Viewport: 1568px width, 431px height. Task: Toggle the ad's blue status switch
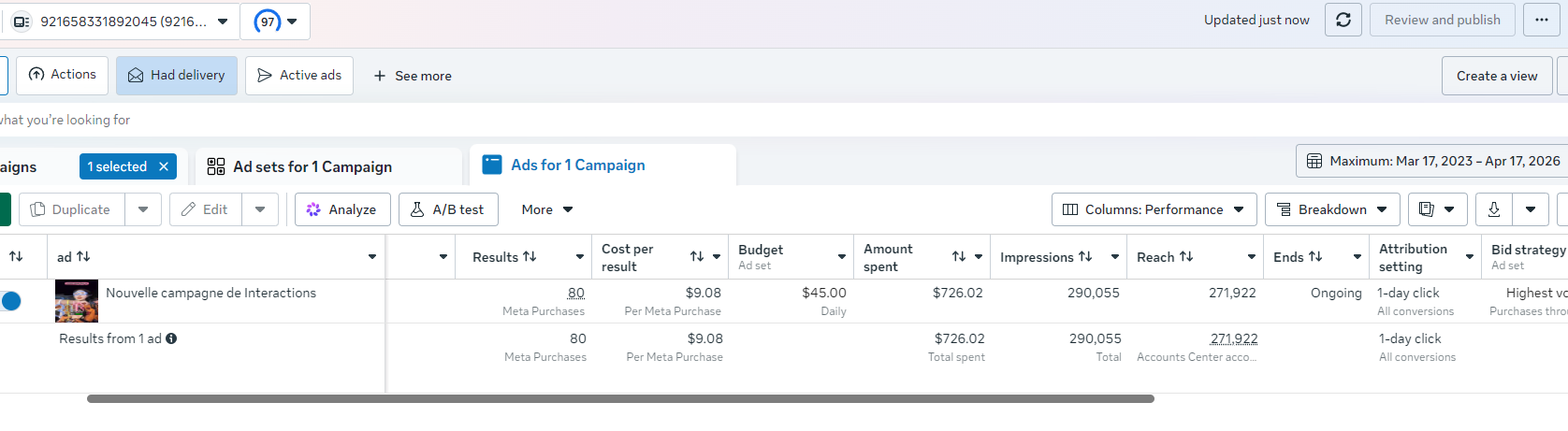[x=11, y=301]
